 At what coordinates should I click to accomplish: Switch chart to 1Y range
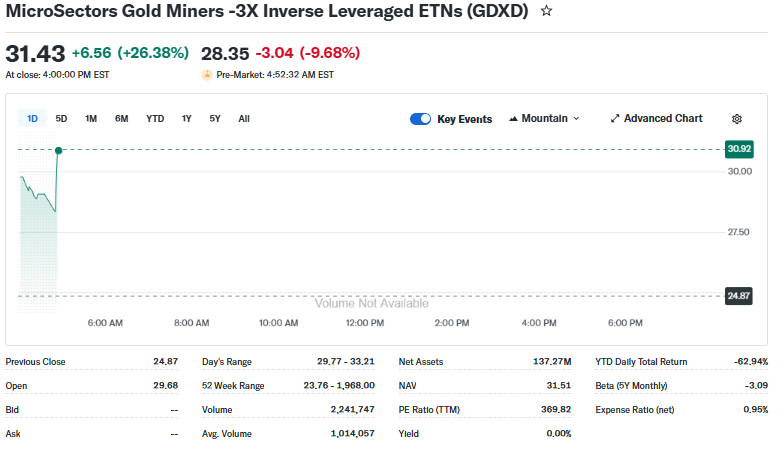[x=186, y=119]
